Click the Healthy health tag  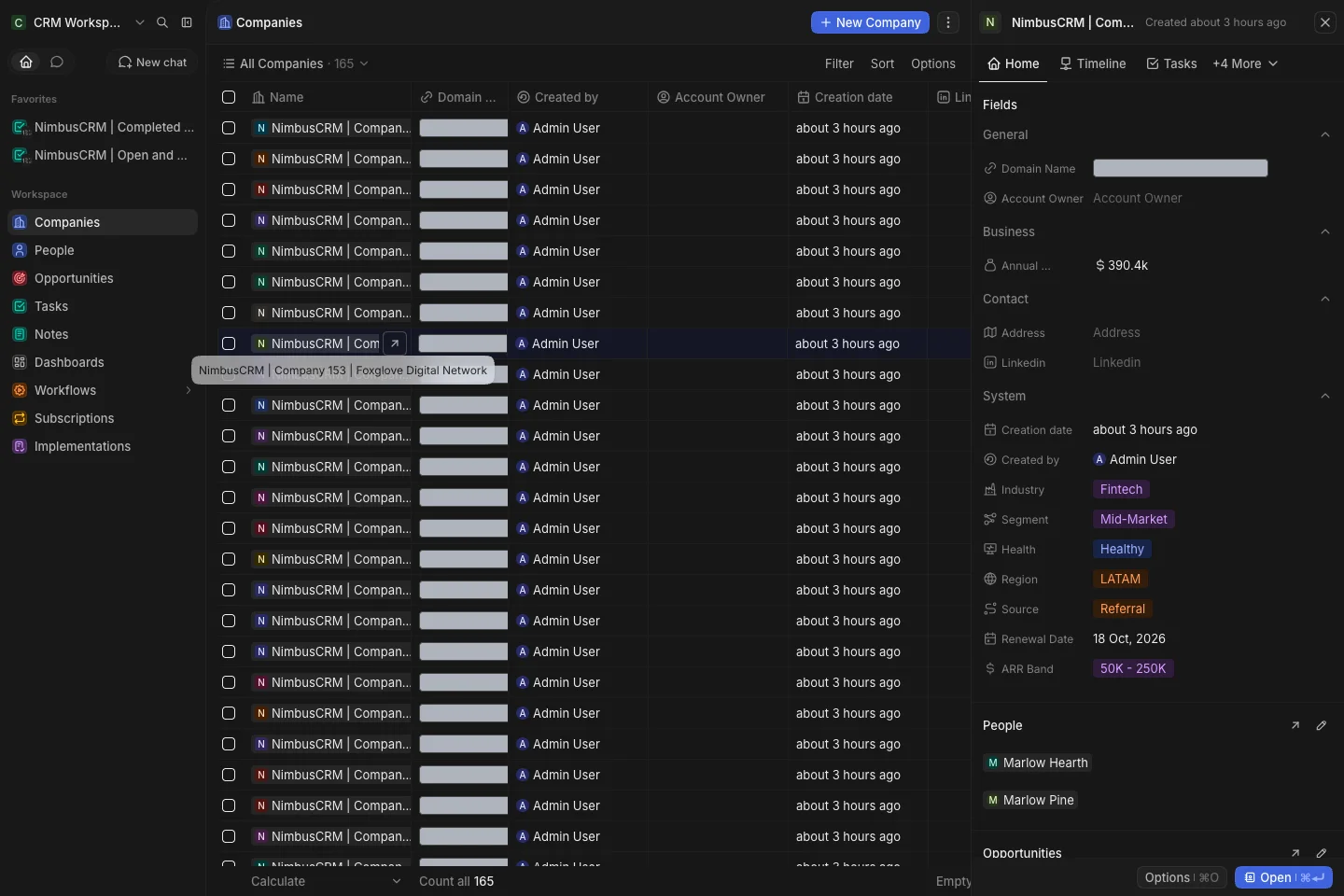[x=1122, y=549]
